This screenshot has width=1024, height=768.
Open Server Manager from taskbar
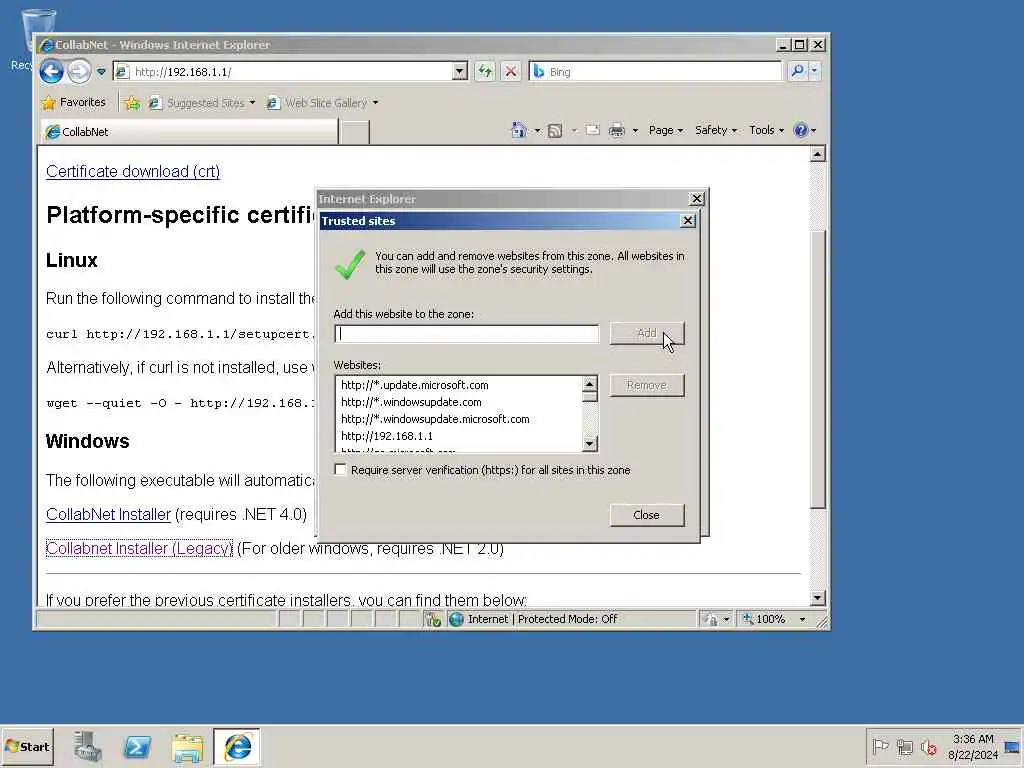[x=88, y=747]
